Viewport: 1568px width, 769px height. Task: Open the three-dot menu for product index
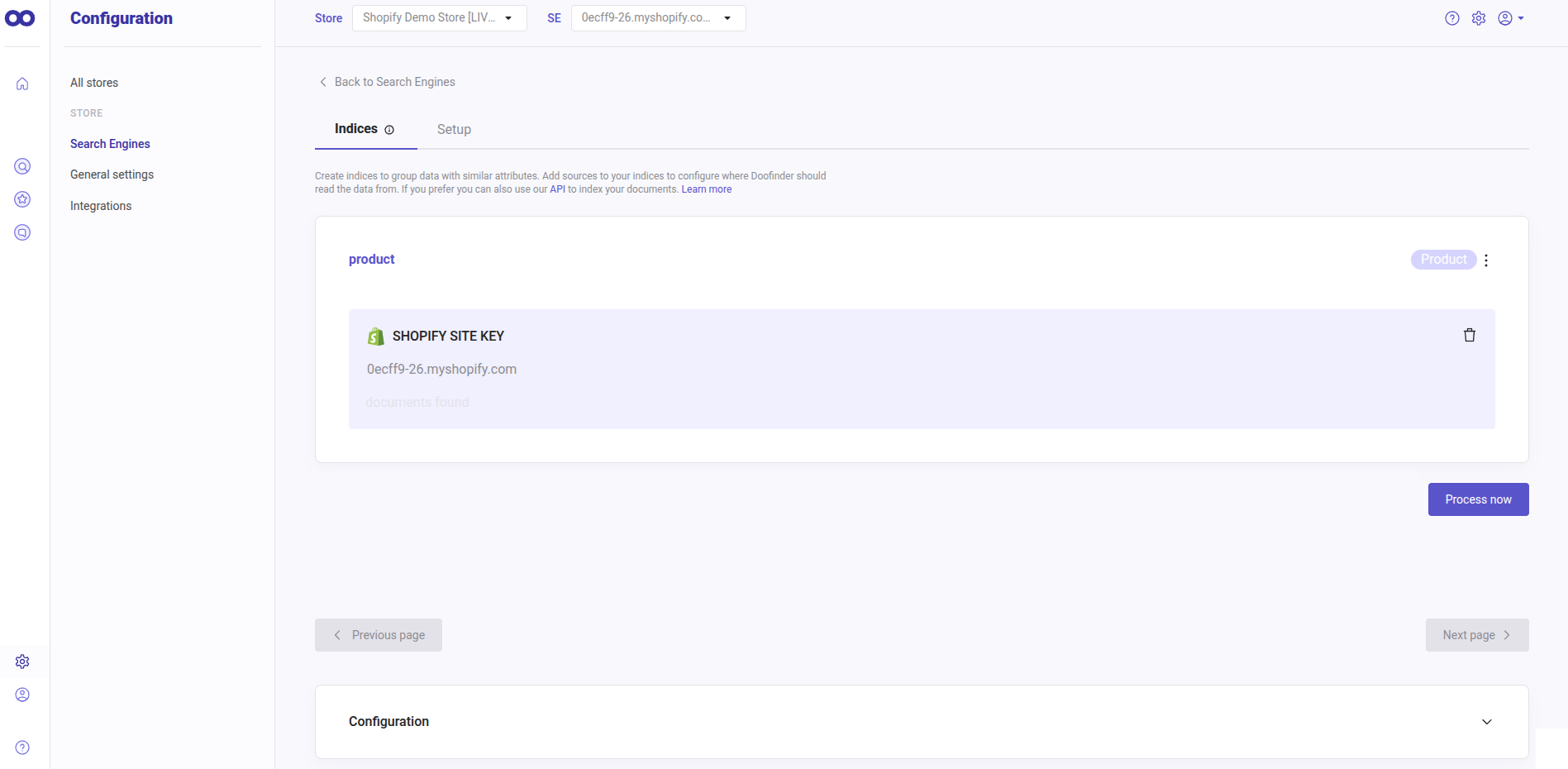coord(1485,260)
